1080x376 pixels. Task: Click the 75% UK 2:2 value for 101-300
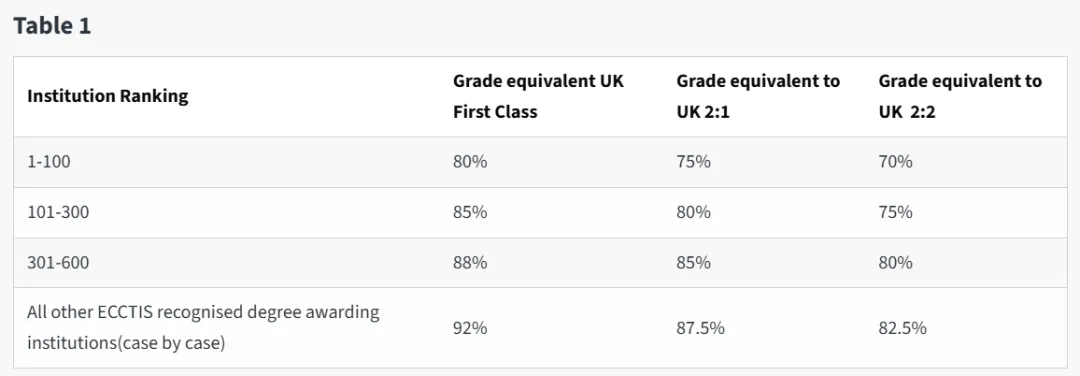coord(895,212)
